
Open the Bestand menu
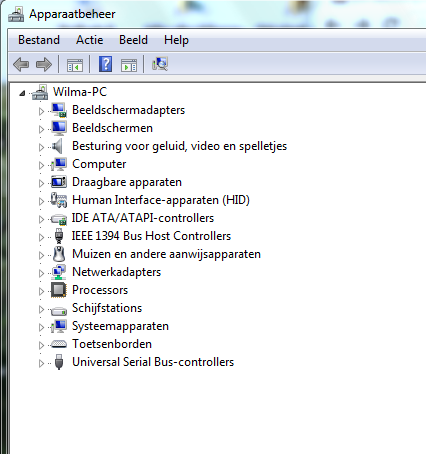click(x=39, y=40)
